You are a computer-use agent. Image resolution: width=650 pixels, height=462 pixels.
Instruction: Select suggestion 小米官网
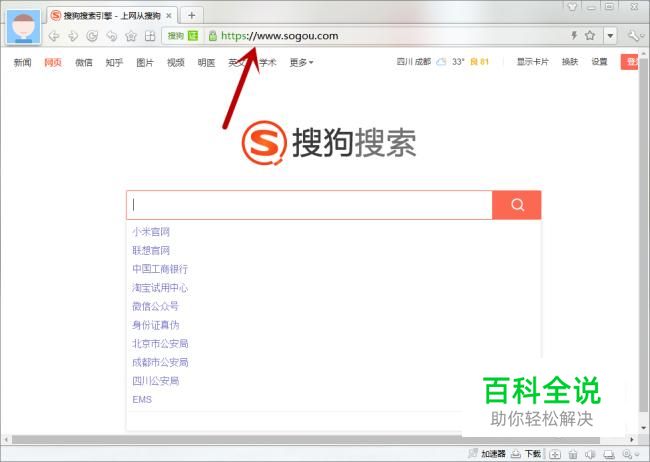151,231
